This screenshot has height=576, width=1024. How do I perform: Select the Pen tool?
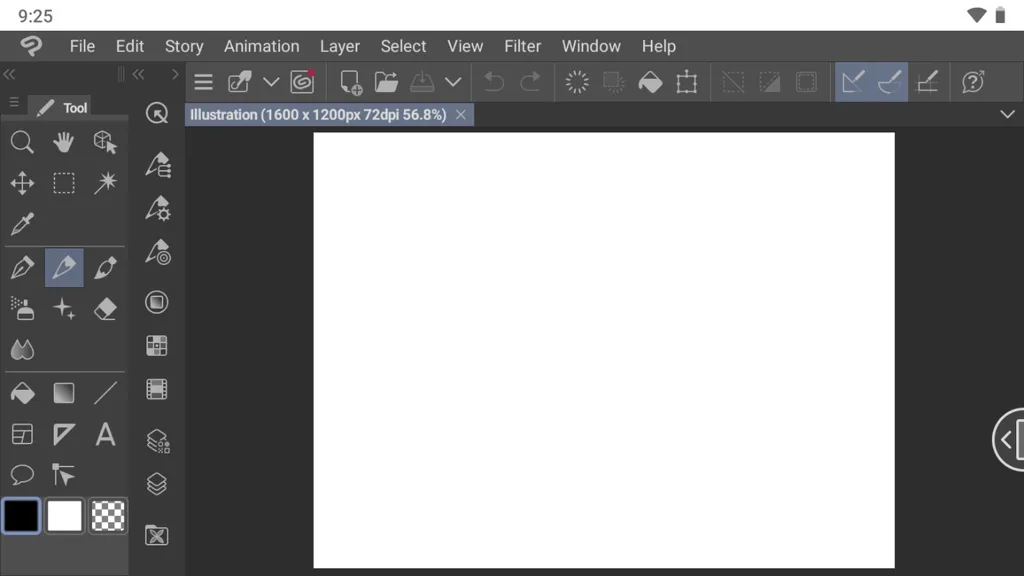click(x=22, y=267)
